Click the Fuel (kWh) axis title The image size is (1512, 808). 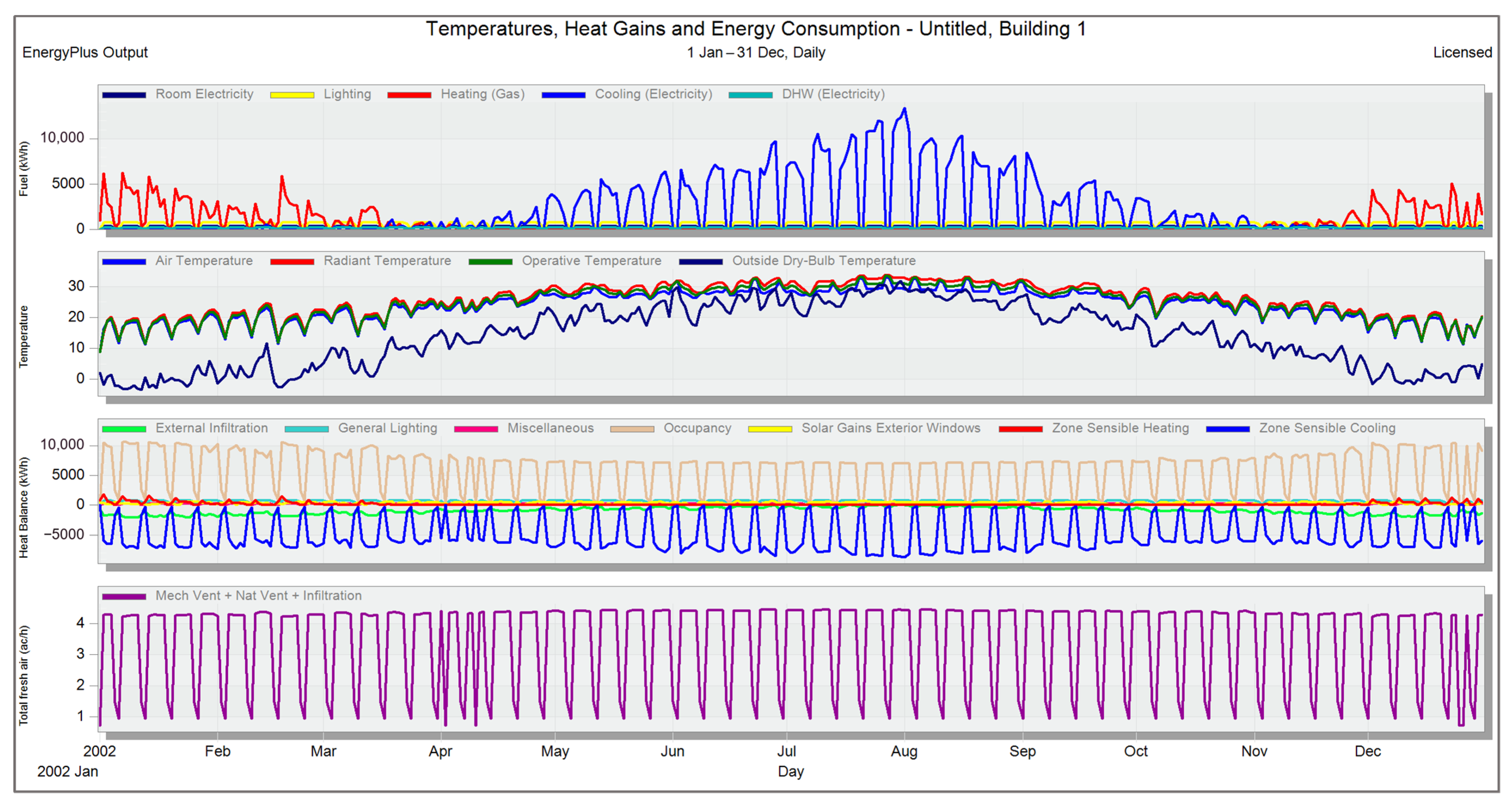[x=24, y=168]
